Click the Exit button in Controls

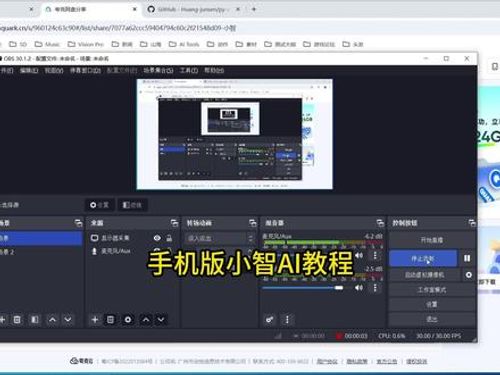click(x=432, y=319)
